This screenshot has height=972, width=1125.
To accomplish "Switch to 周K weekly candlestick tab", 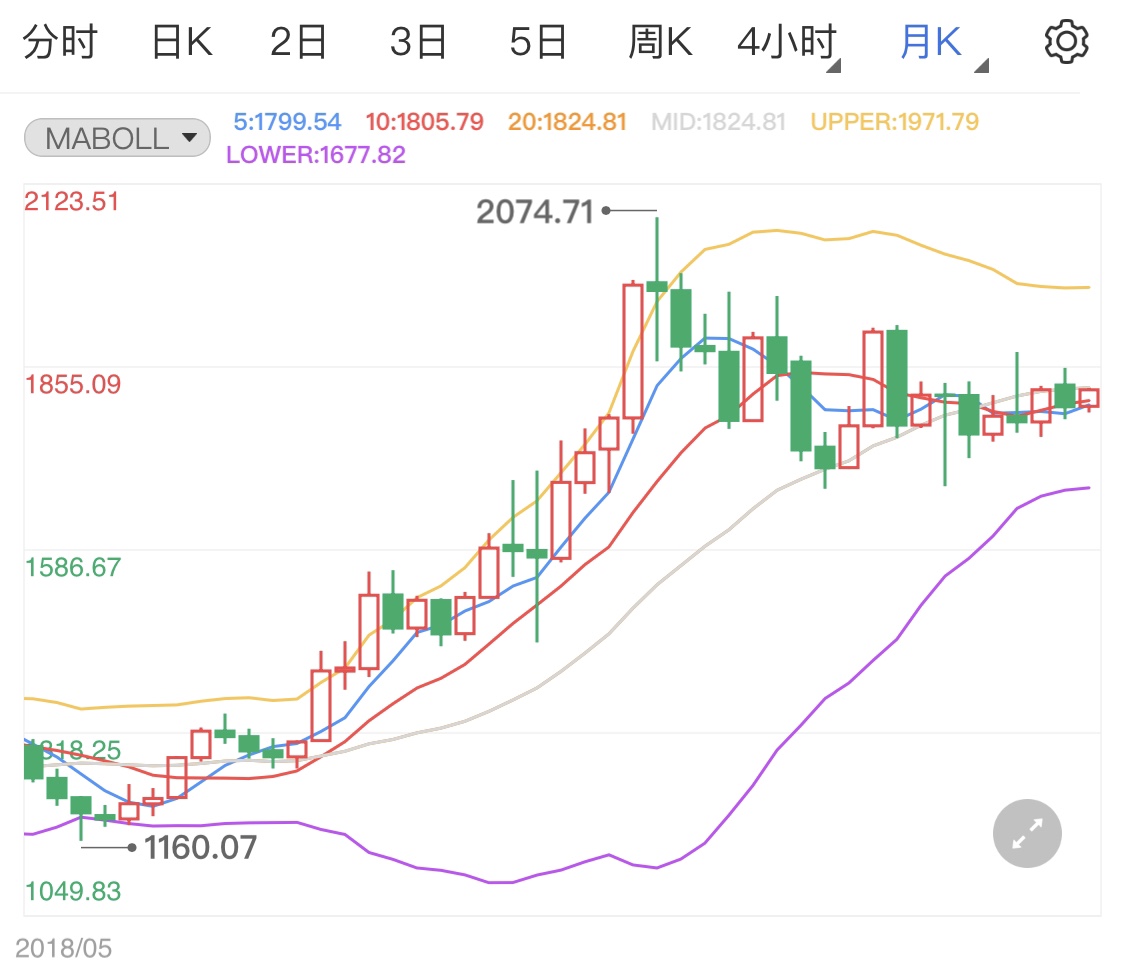I will click(660, 43).
